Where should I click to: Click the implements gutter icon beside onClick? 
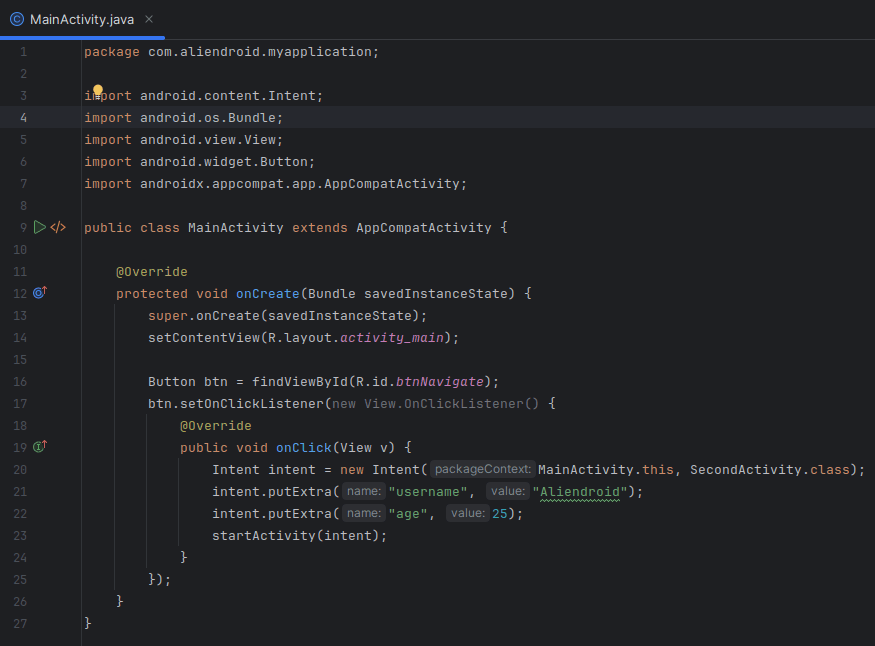(x=40, y=447)
